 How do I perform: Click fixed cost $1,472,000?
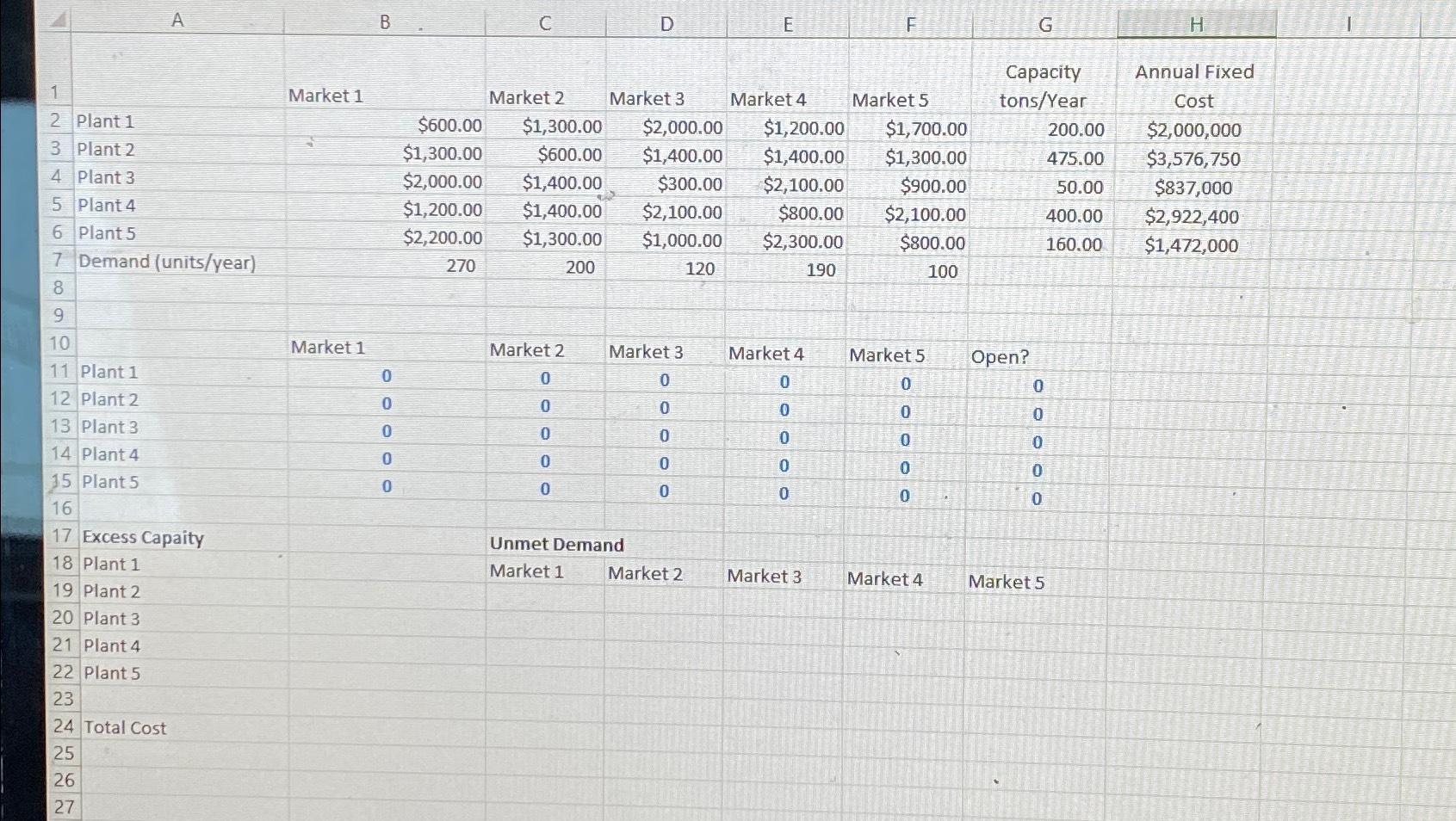click(x=1192, y=246)
